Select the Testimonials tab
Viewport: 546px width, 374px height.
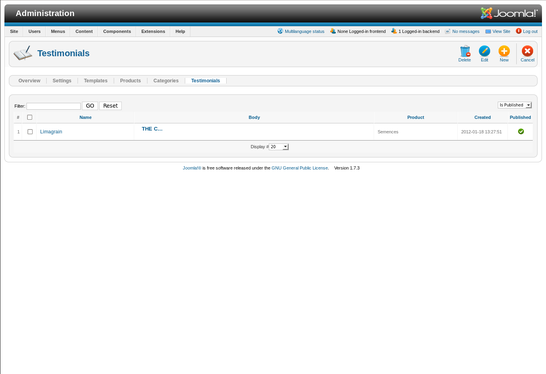pos(205,80)
